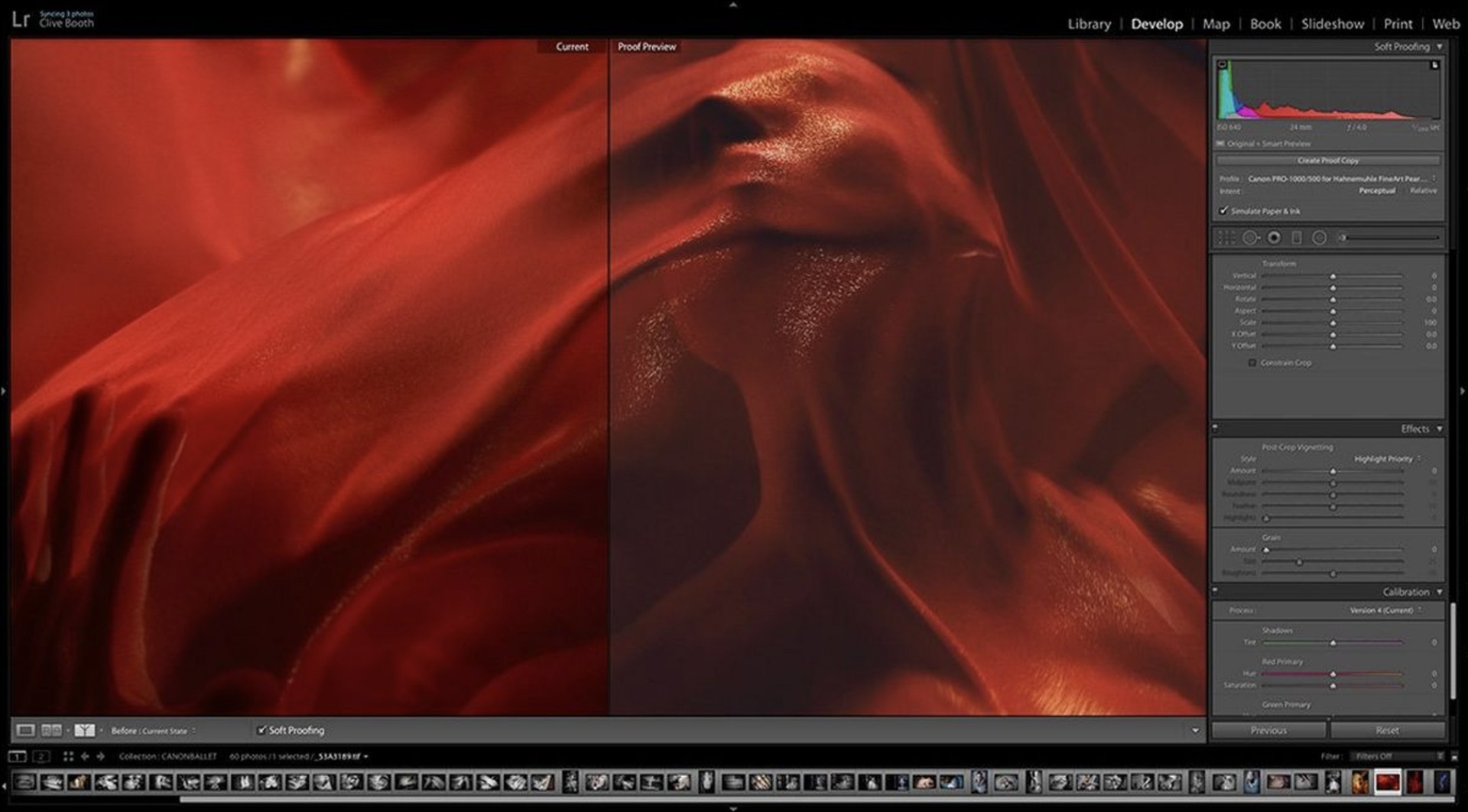
Task: Enable the Constrain Crop checkbox
Action: (x=1252, y=363)
